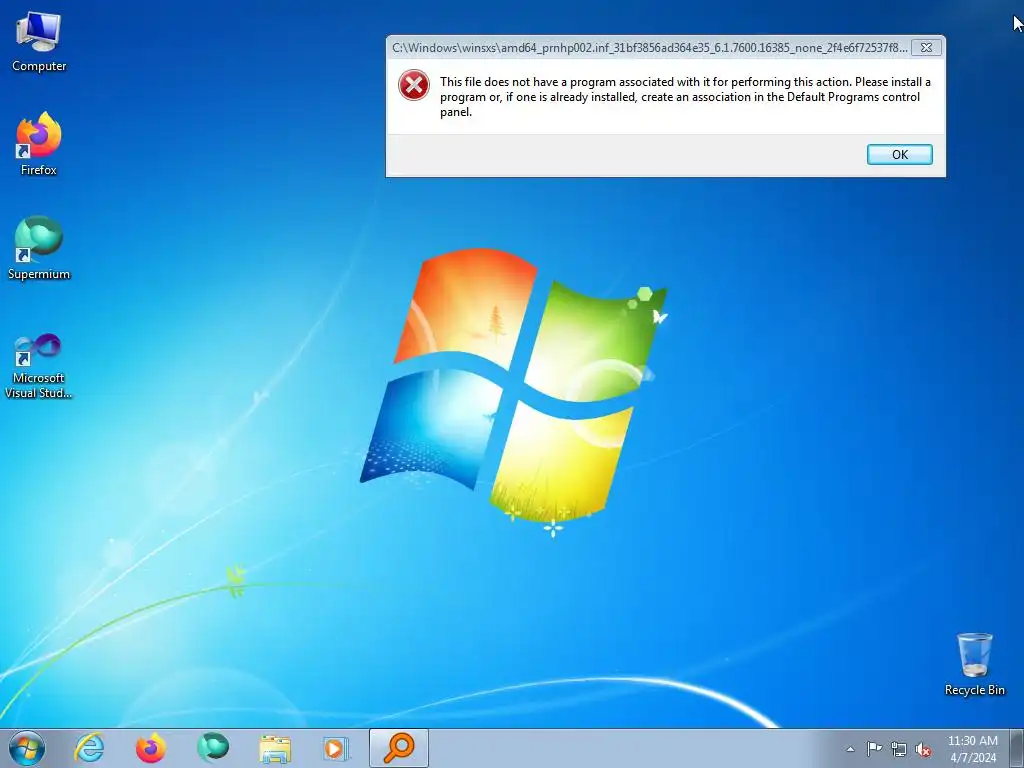Screen dimensions: 1024x768
Task: Click the Show desktop strip
Action: click(1016, 748)
